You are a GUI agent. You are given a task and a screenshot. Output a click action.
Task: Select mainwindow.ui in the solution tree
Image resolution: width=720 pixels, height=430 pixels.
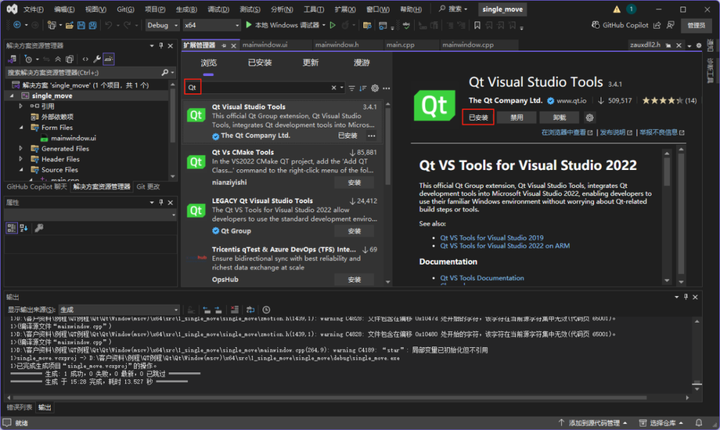coord(73,138)
